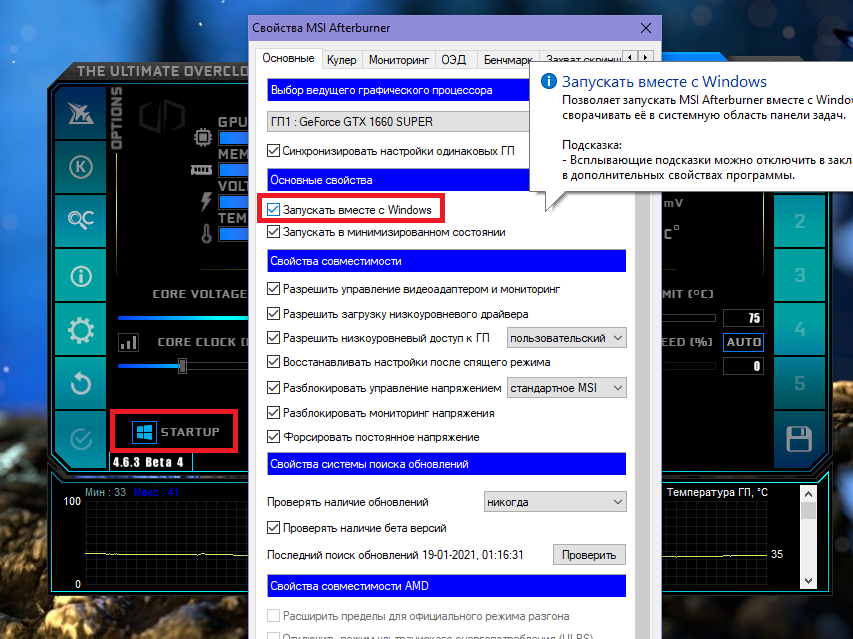Toggle Разрешить низкоуровневый доступ к ГП
The image size is (853, 639).
[274, 338]
